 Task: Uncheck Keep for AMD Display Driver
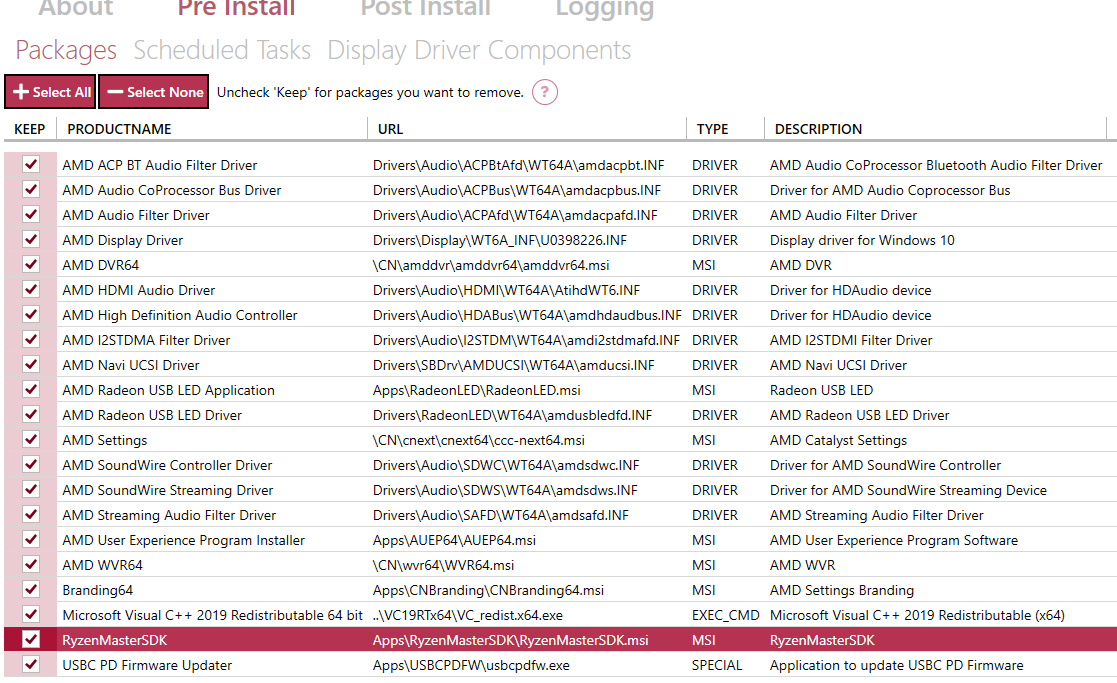[x=31, y=239]
